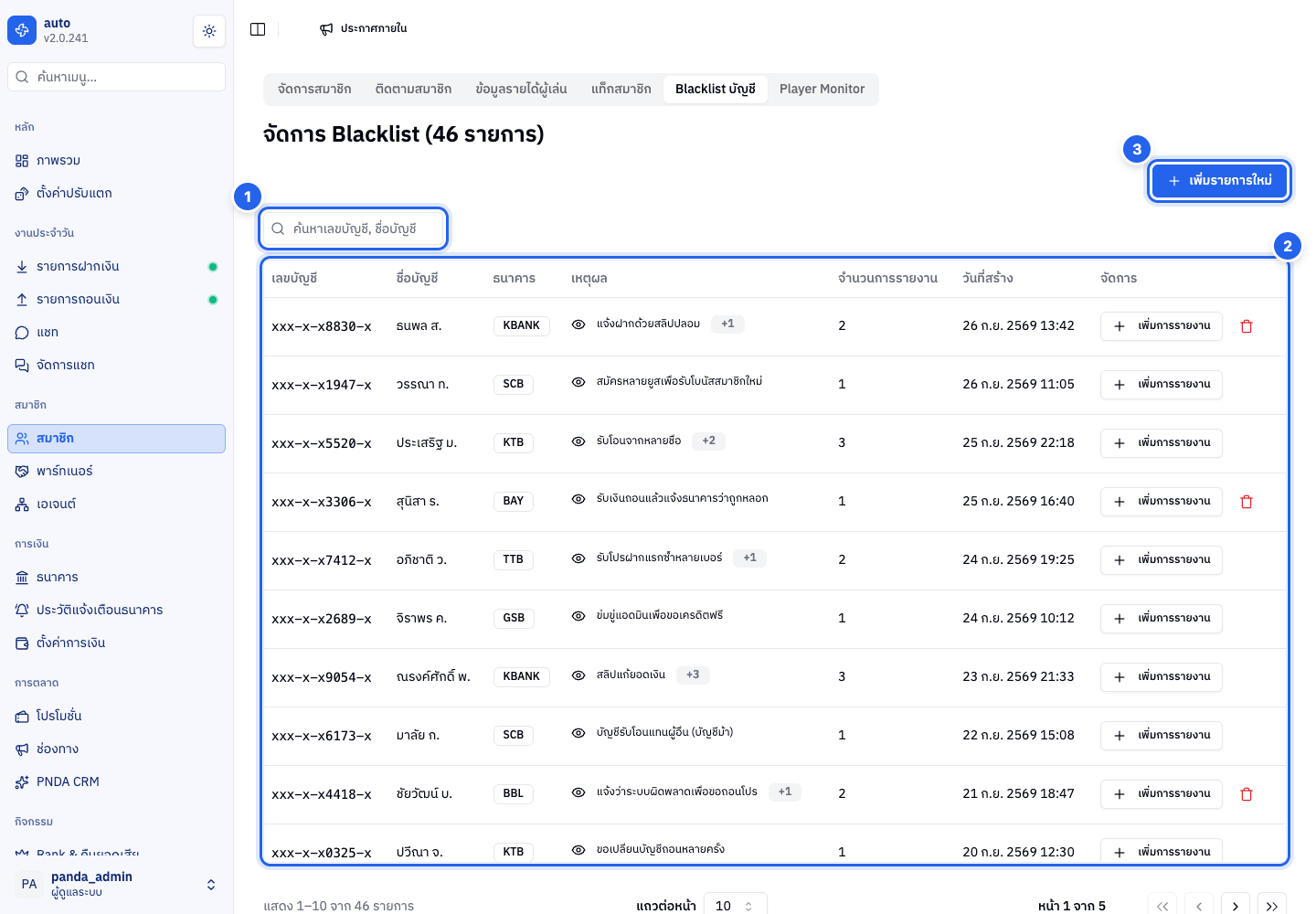This screenshot has width=1316, height=914.
Task: Expand panda_admin account switcher
Action: click(116, 884)
